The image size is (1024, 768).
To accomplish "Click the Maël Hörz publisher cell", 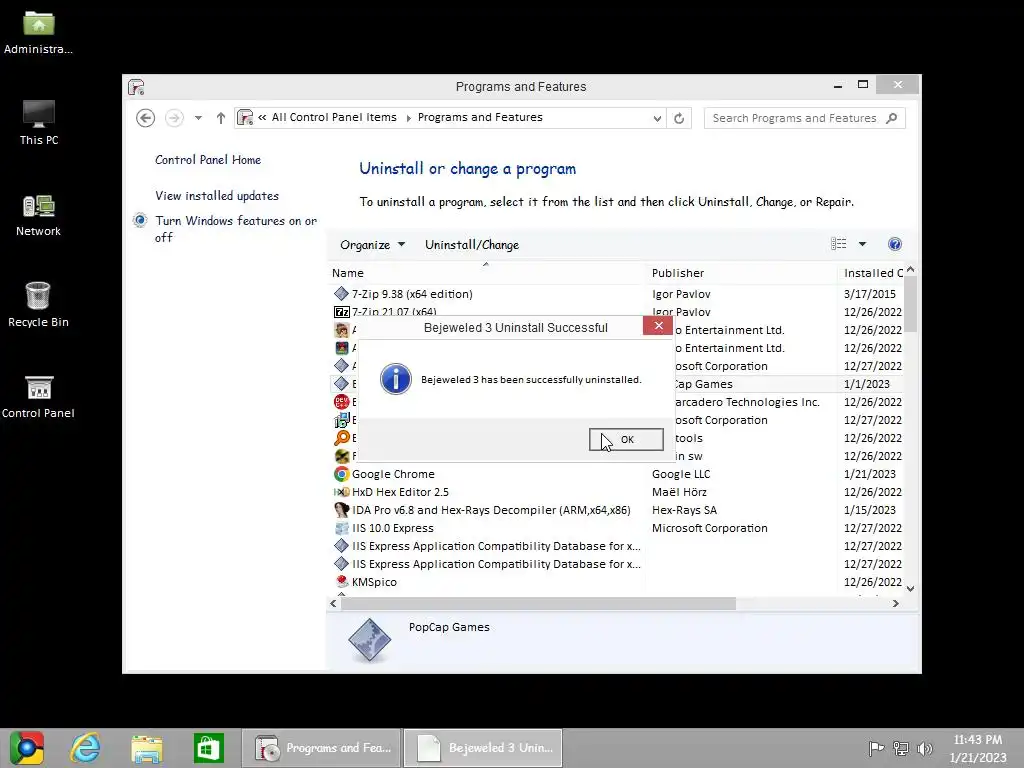I will pyautogui.click(x=679, y=492).
